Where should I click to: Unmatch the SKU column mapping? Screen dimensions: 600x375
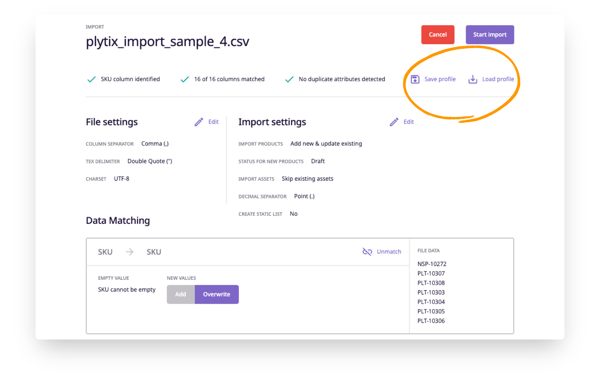click(x=389, y=251)
